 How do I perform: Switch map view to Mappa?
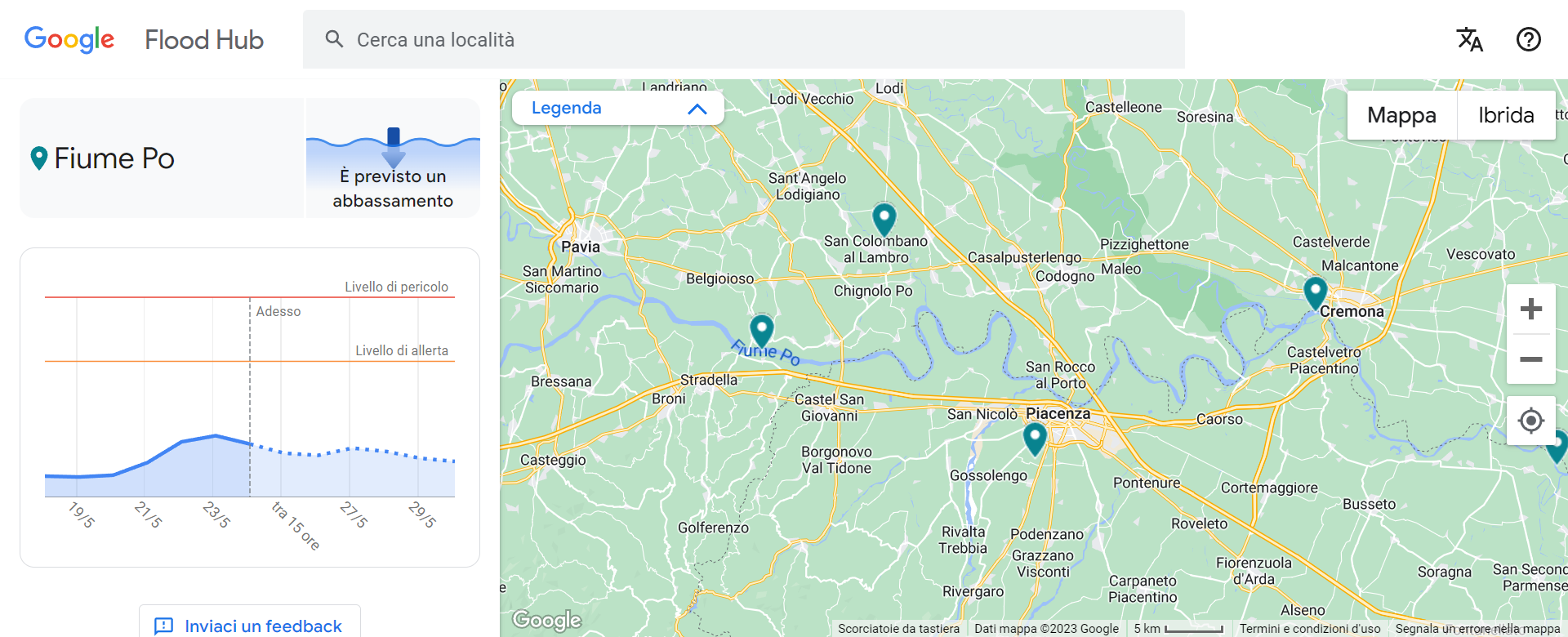tap(1401, 115)
